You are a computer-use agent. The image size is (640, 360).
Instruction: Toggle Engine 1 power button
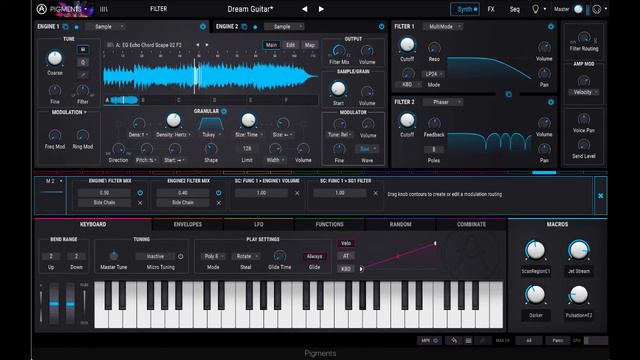(x=203, y=27)
